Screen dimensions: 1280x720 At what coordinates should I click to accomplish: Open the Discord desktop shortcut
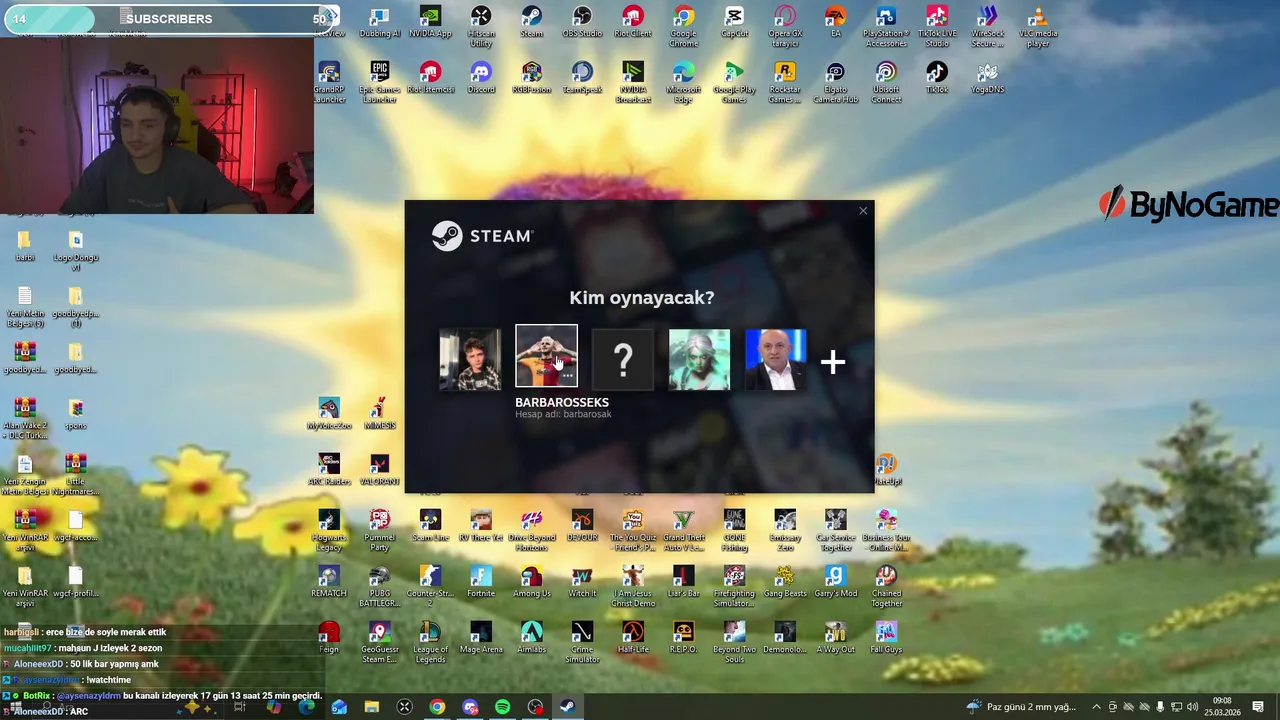tap(481, 79)
